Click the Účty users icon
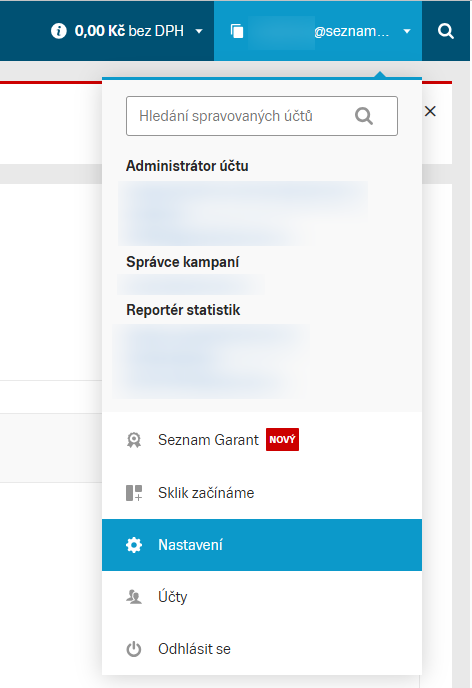The height and width of the screenshot is (688, 472). [x=134, y=597]
